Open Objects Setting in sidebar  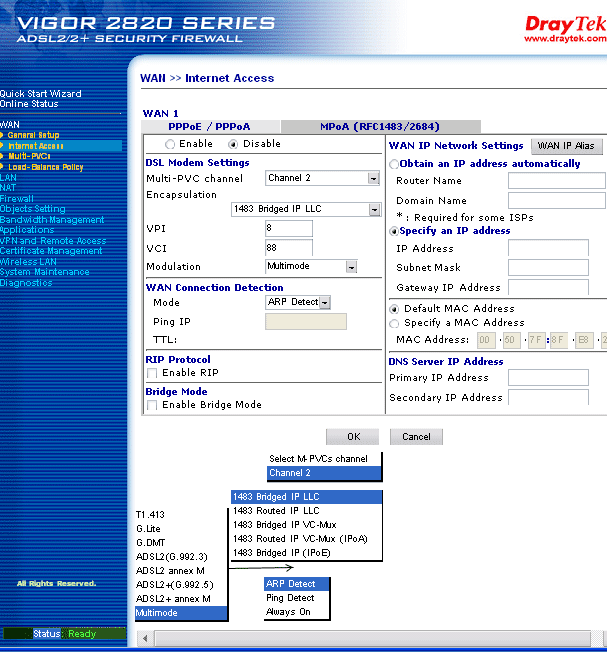pyautogui.click(x=33, y=209)
